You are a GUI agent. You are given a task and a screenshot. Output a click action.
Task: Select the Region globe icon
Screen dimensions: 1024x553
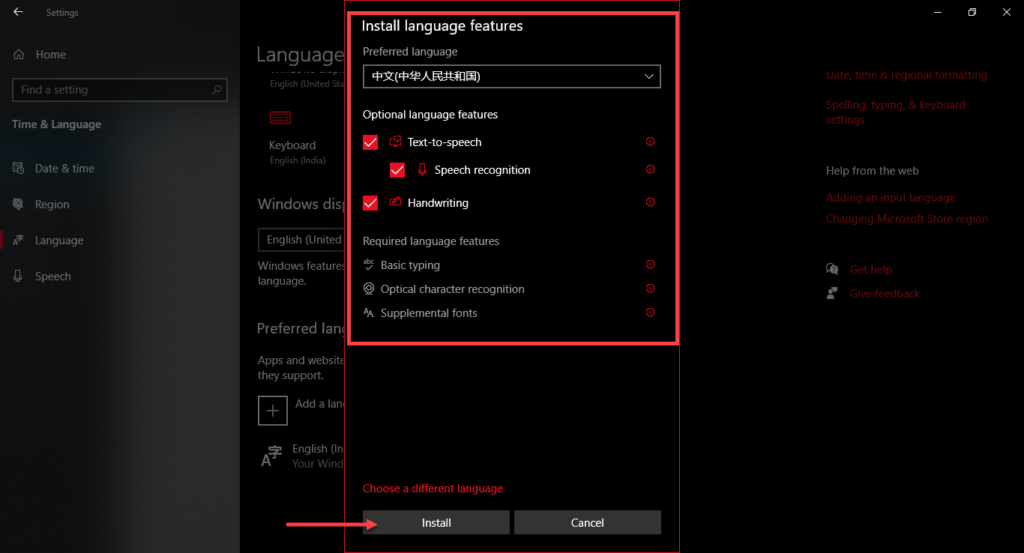(18, 204)
